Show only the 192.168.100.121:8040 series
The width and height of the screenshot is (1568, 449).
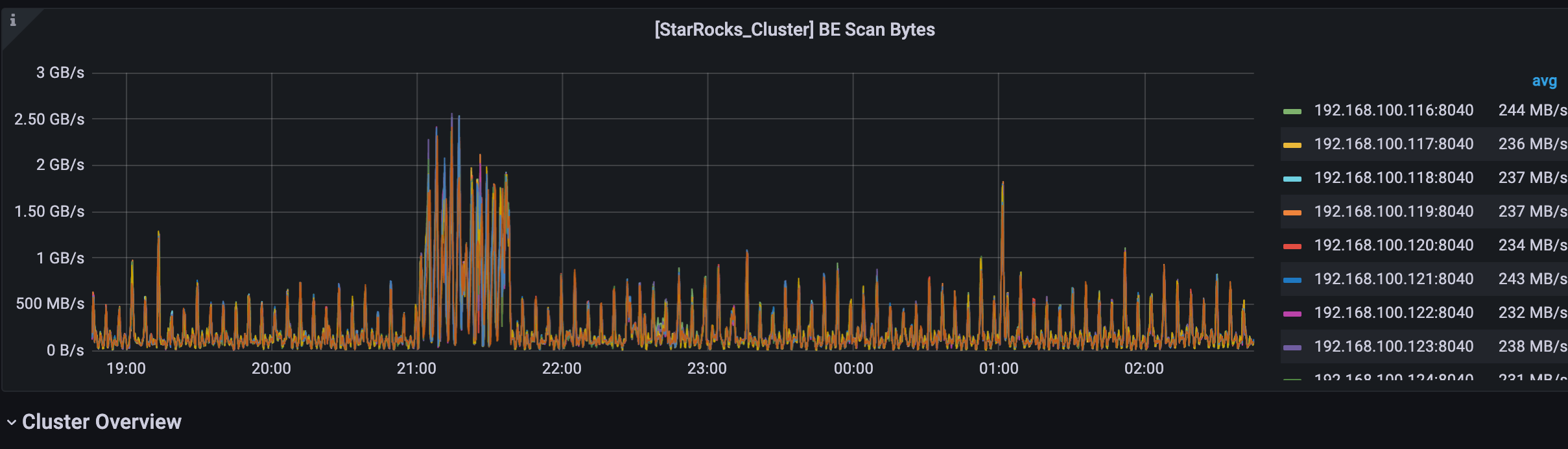click(1394, 279)
